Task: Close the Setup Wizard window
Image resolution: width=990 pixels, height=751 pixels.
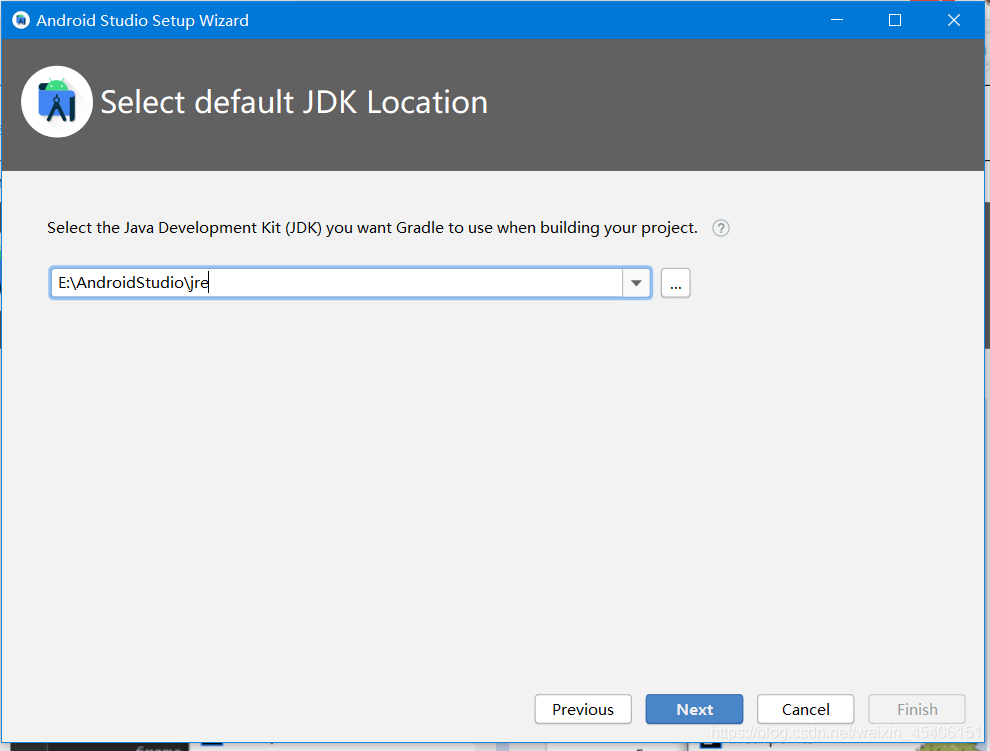Action: click(953, 20)
